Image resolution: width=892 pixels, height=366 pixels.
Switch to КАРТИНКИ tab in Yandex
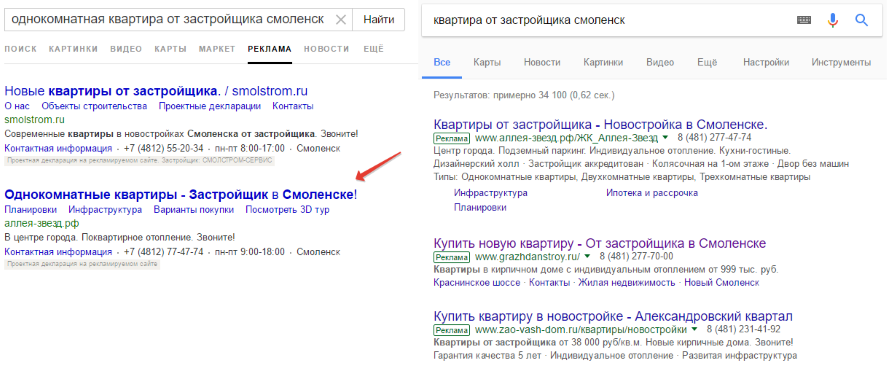pyautogui.click(x=73, y=49)
